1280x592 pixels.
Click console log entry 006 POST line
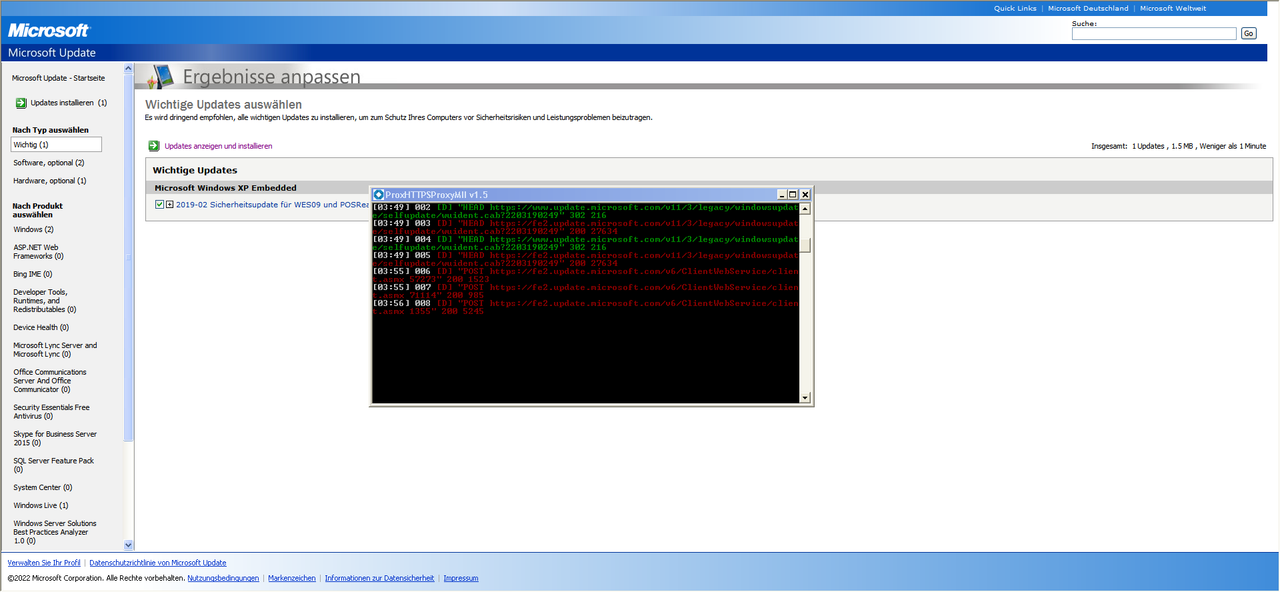[x=586, y=275]
